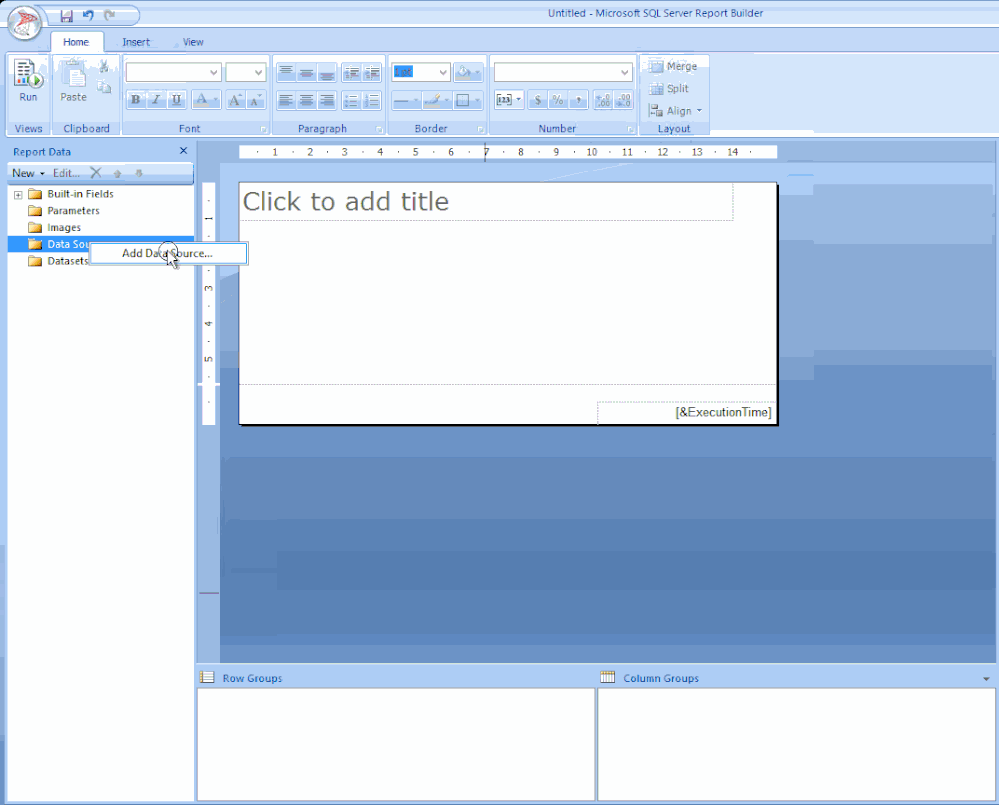Screen dimensions: 999x805
Task: Run the report
Action: coord(28,81)
